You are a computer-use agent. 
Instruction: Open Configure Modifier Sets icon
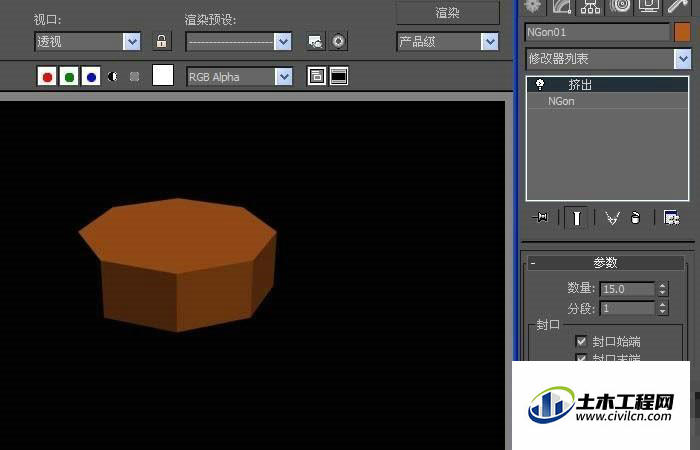671,218
